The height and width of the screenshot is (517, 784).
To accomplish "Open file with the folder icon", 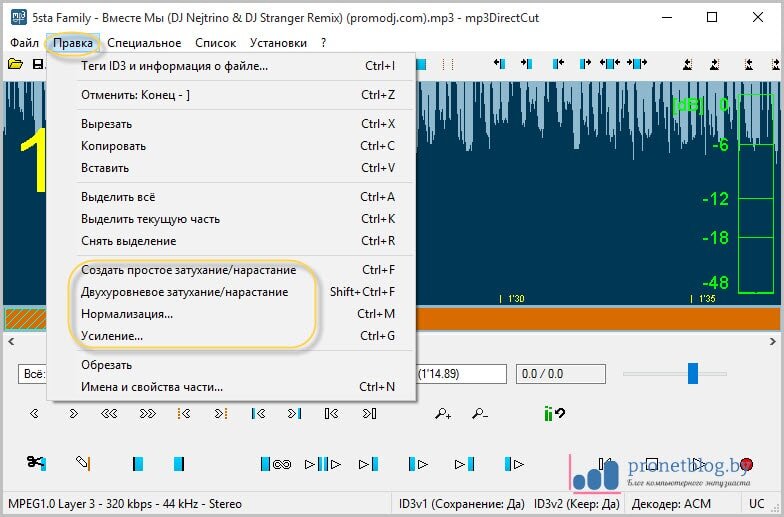I will (x=15, y=64).
